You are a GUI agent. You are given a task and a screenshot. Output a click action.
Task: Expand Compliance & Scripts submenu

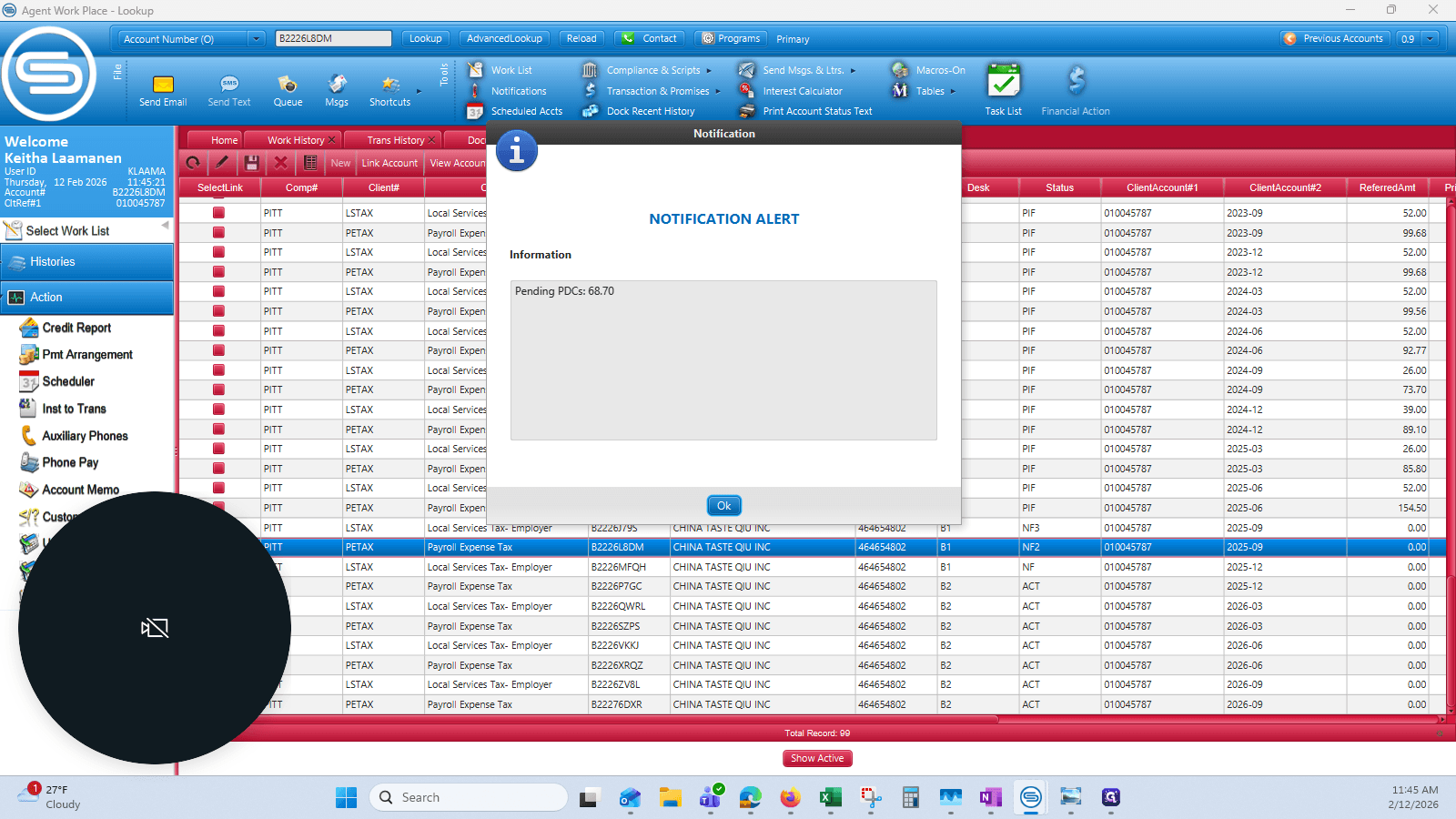[x=709, y=71]
